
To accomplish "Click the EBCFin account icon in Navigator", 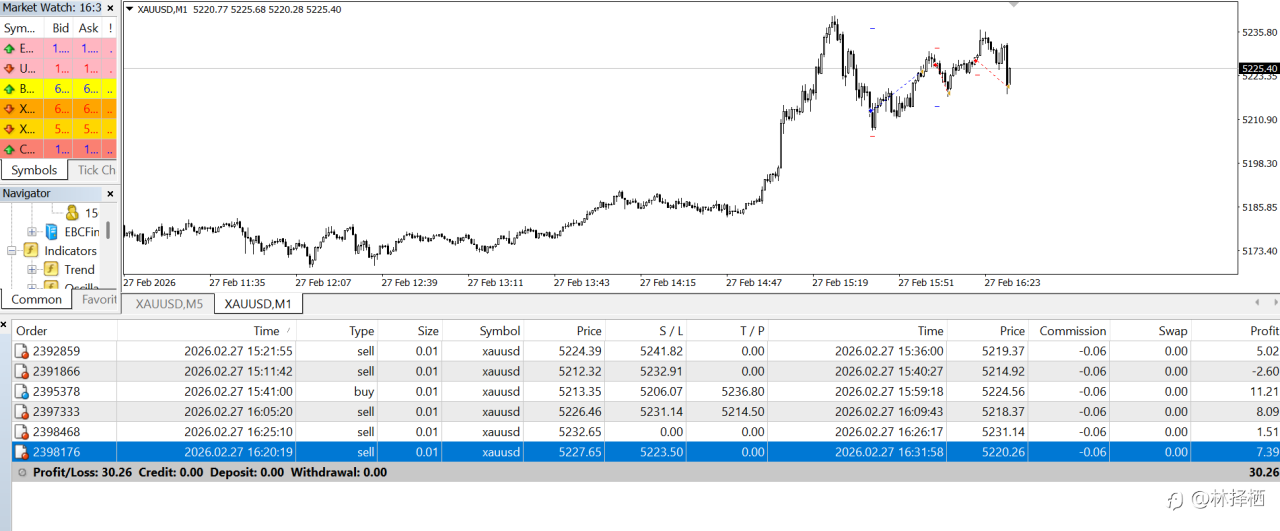I will point(53,232).
